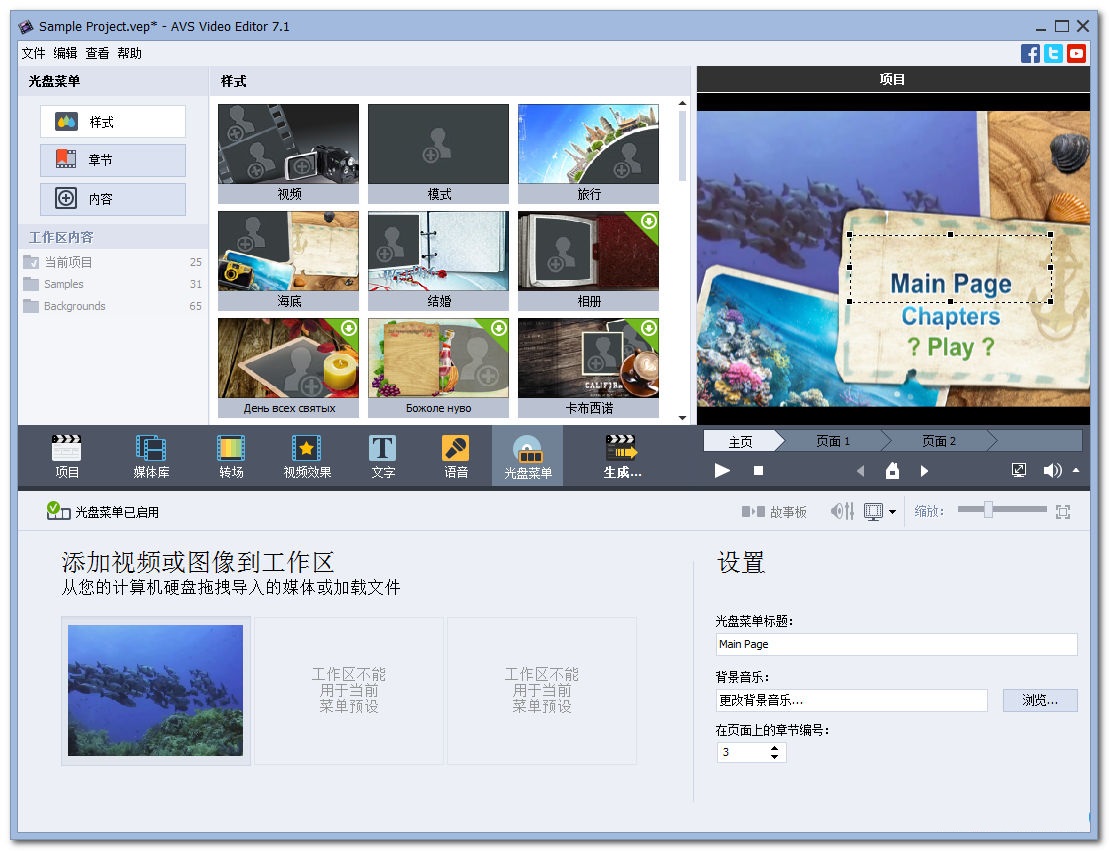
Task: Toggle disc menu enabled (光盘菜单已启用) checkbox
Action: [57, 511]
